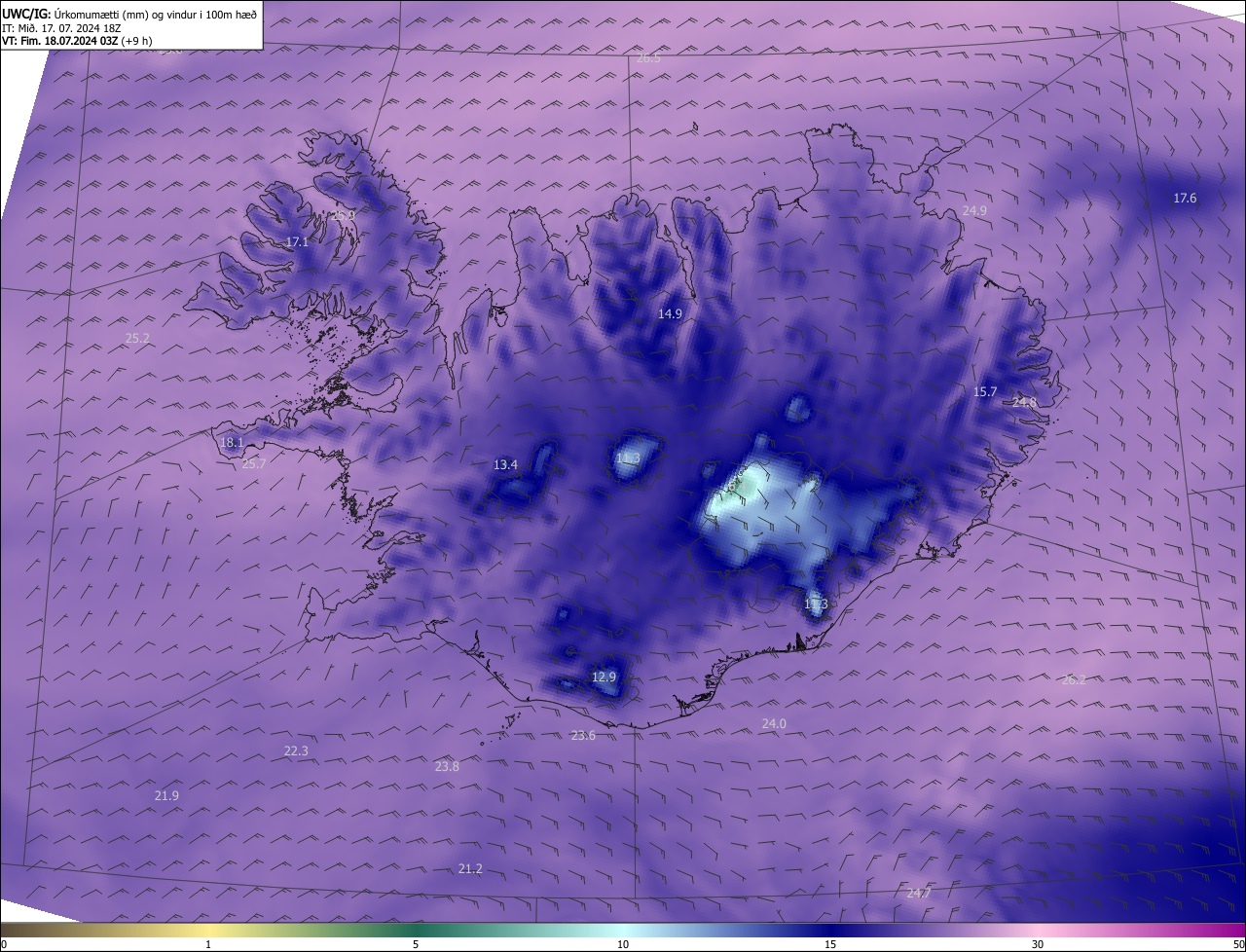Click the 25.2 value label
This screenshot has width=1246, height=952.
coord(137,339)
